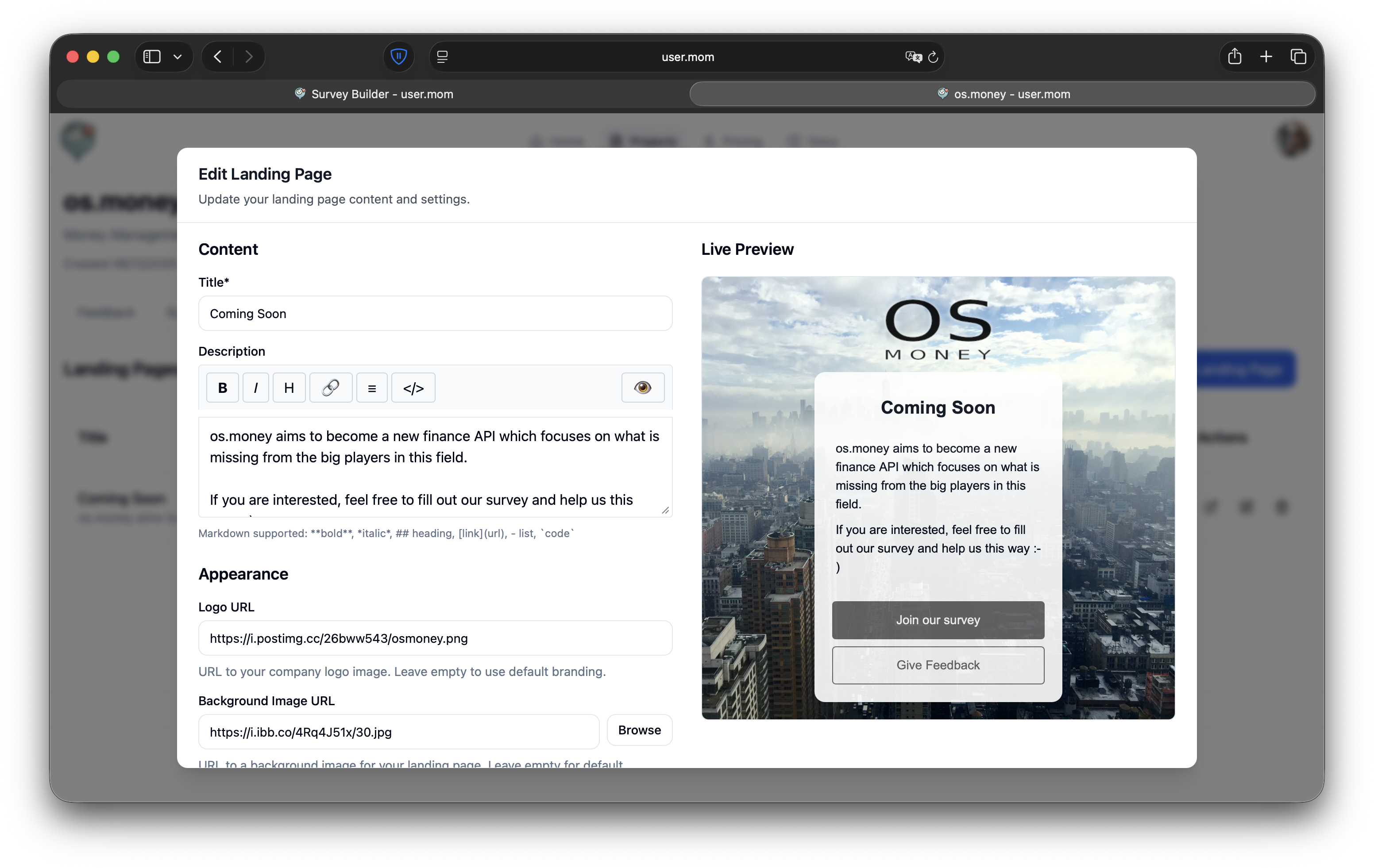Insert a list using the list icon

(x=371, y=387)
